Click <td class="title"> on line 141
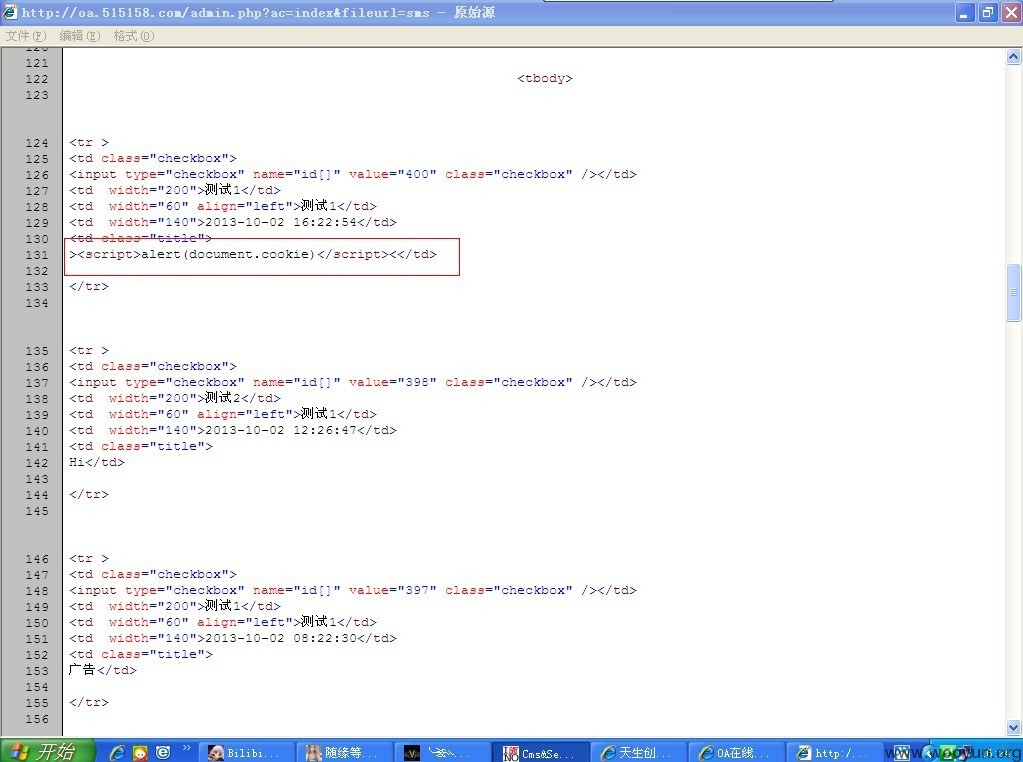This screenshot has height=762, width=1023. [x=141, y=446]
